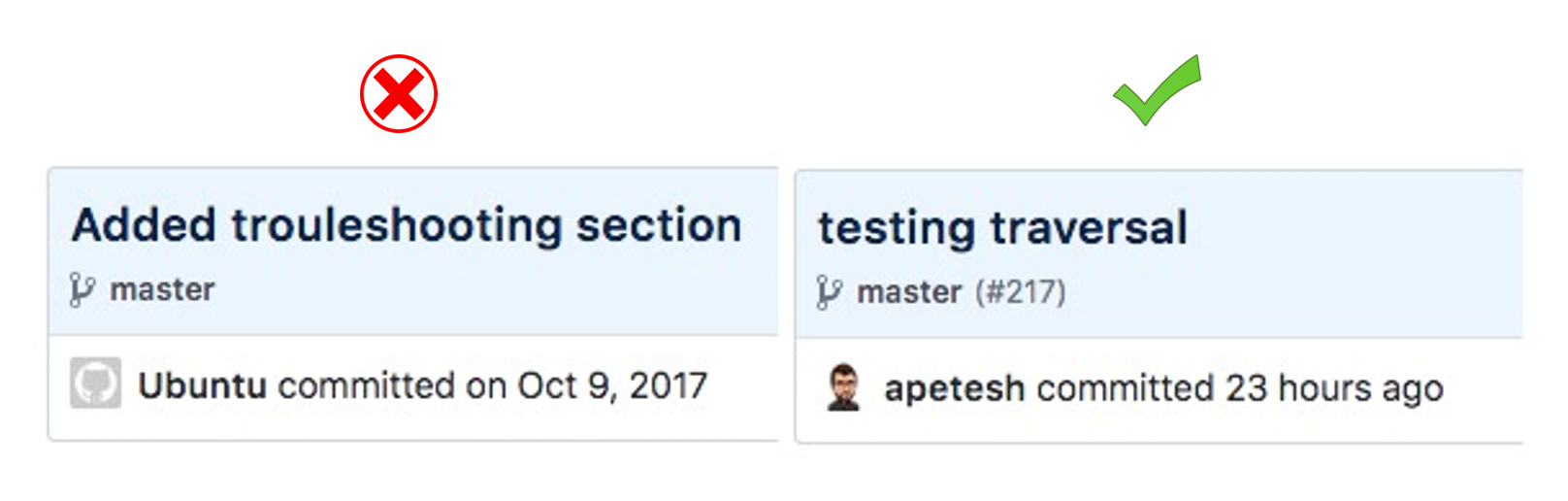1568x501 pixels.
Task: Open the 'Added trouleshooting section' commit
Action: (407, 225)
